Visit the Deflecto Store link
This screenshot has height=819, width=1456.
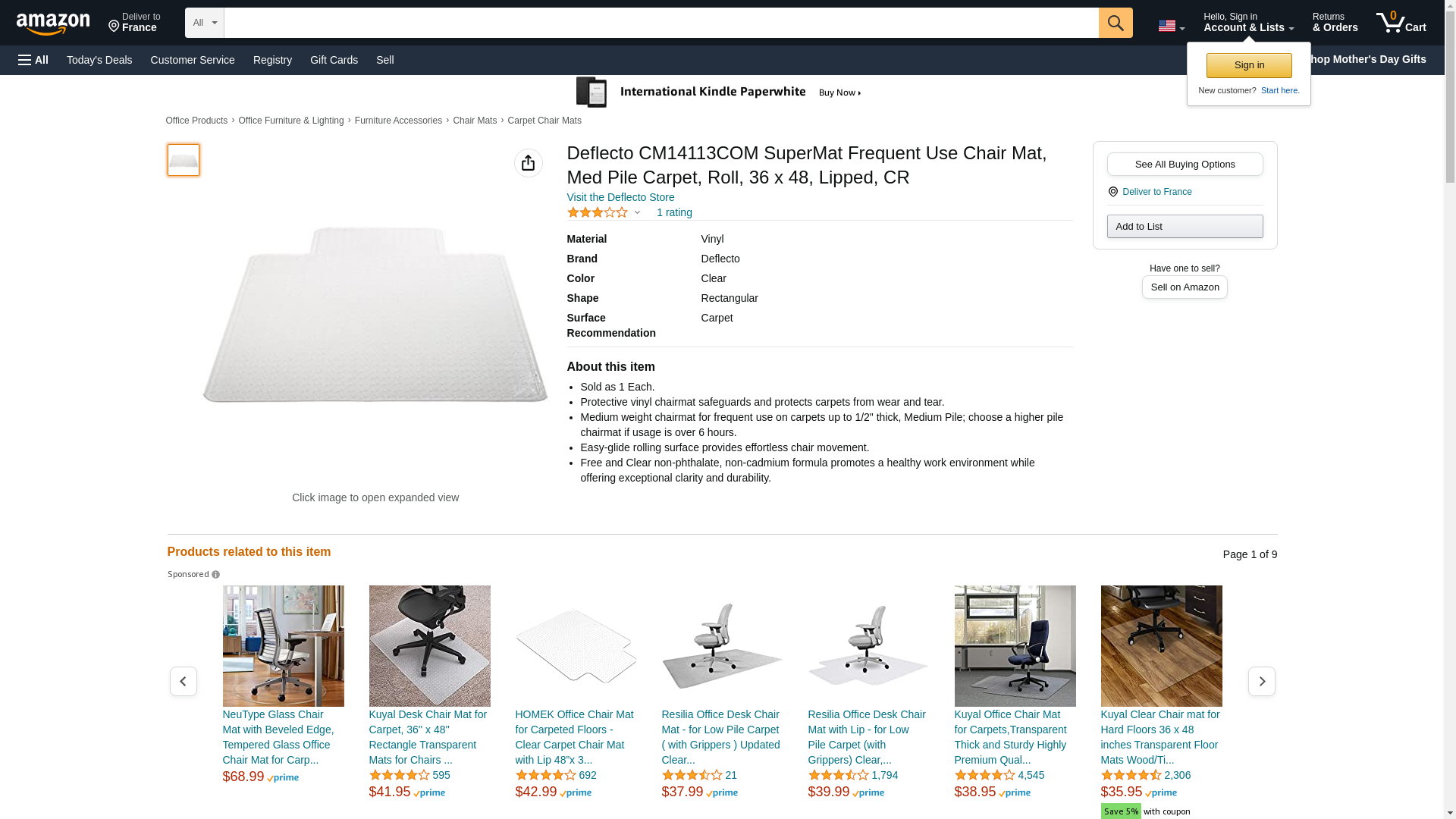[x=620, y=197]
